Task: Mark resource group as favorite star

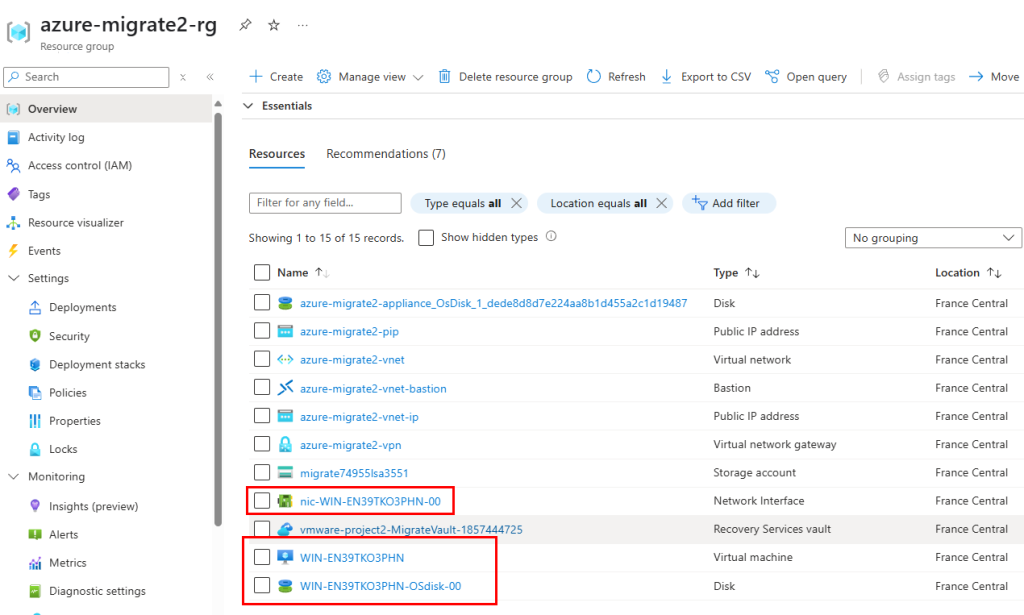Action: (274, 25)
